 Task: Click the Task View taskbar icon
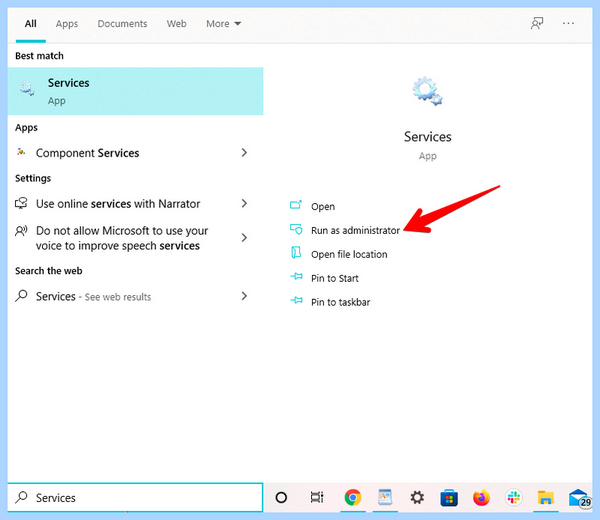click(317, 497)
